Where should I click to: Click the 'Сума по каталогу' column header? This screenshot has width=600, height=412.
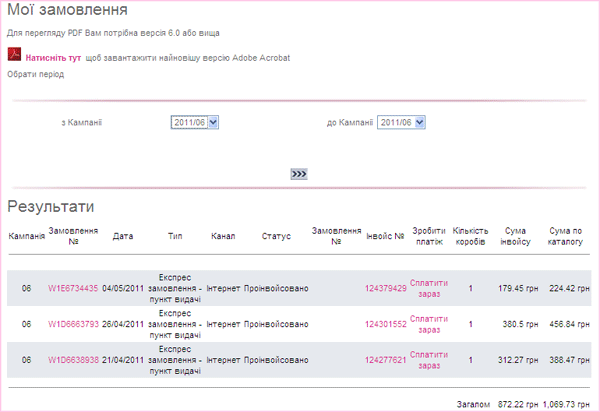[565, 236]
